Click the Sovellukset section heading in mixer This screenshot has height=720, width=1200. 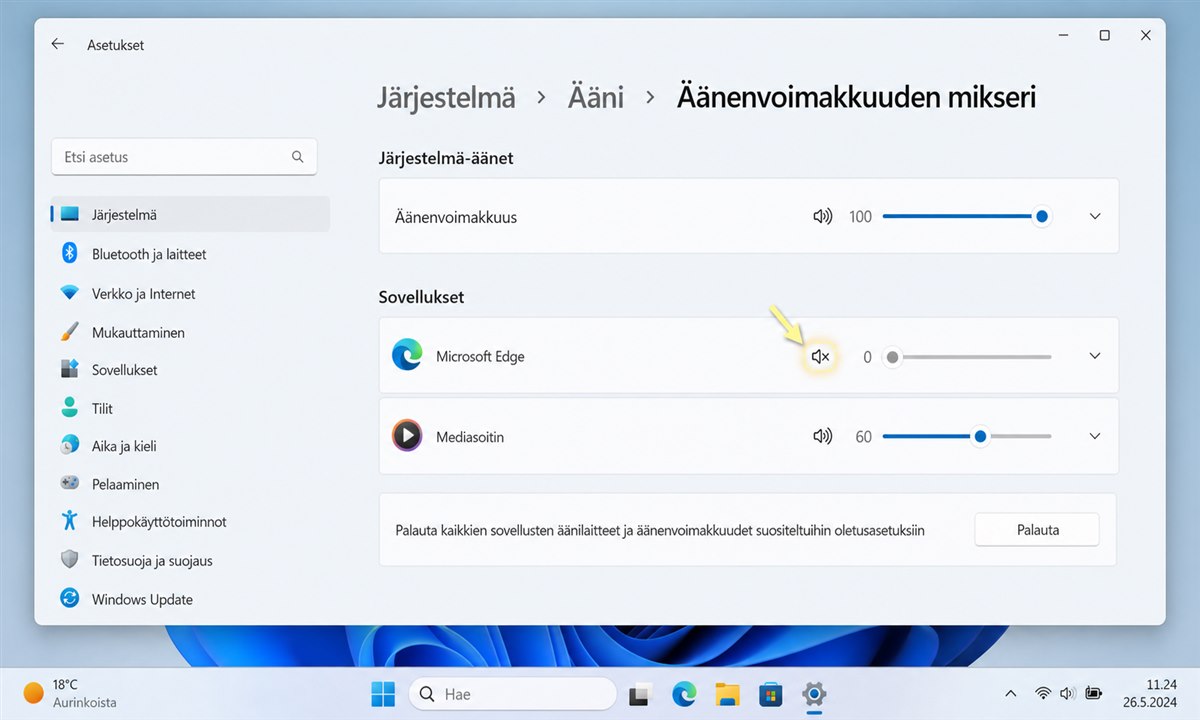pos(421,297)
